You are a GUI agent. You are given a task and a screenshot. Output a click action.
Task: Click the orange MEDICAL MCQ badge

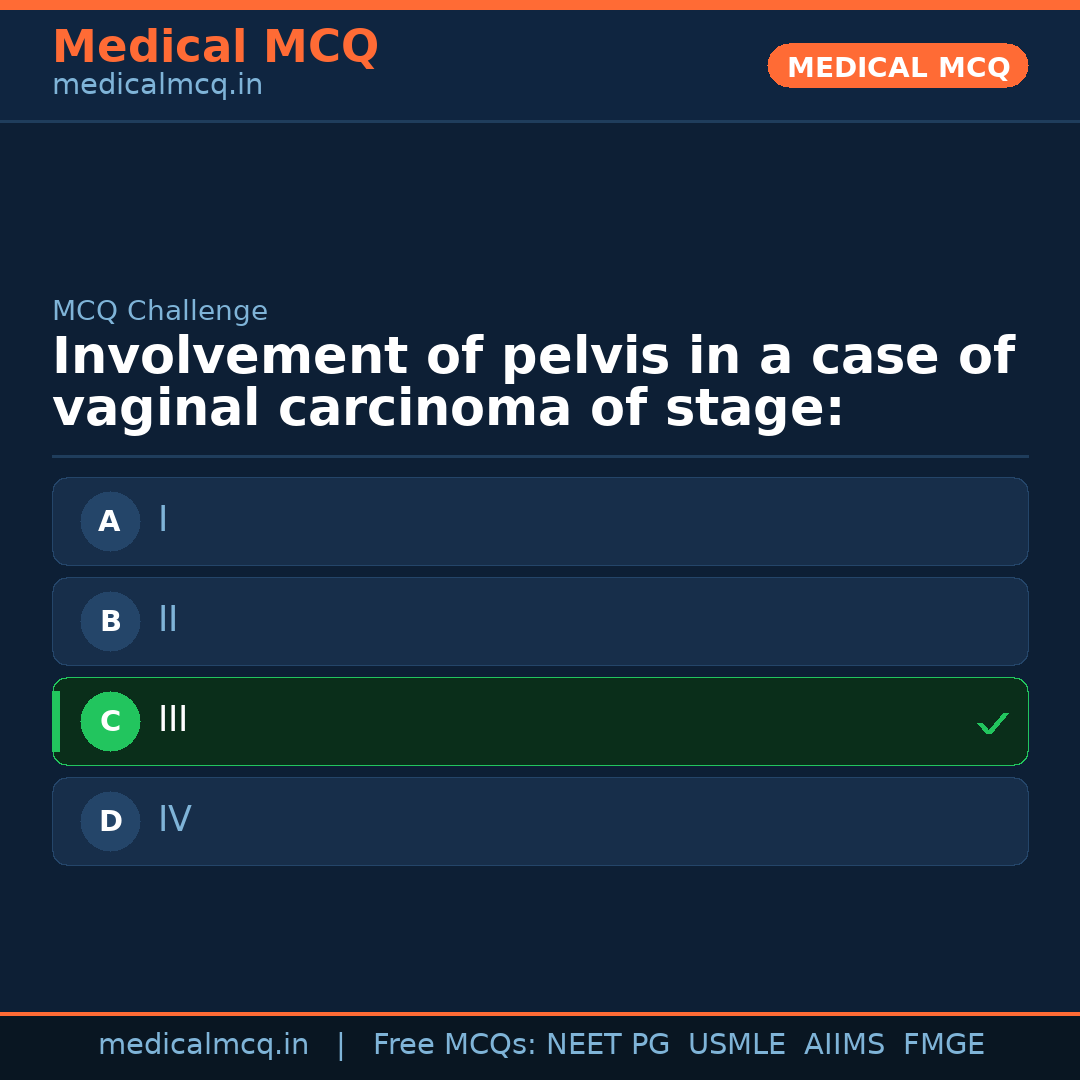pyautogui.click(x=897, y=66)
